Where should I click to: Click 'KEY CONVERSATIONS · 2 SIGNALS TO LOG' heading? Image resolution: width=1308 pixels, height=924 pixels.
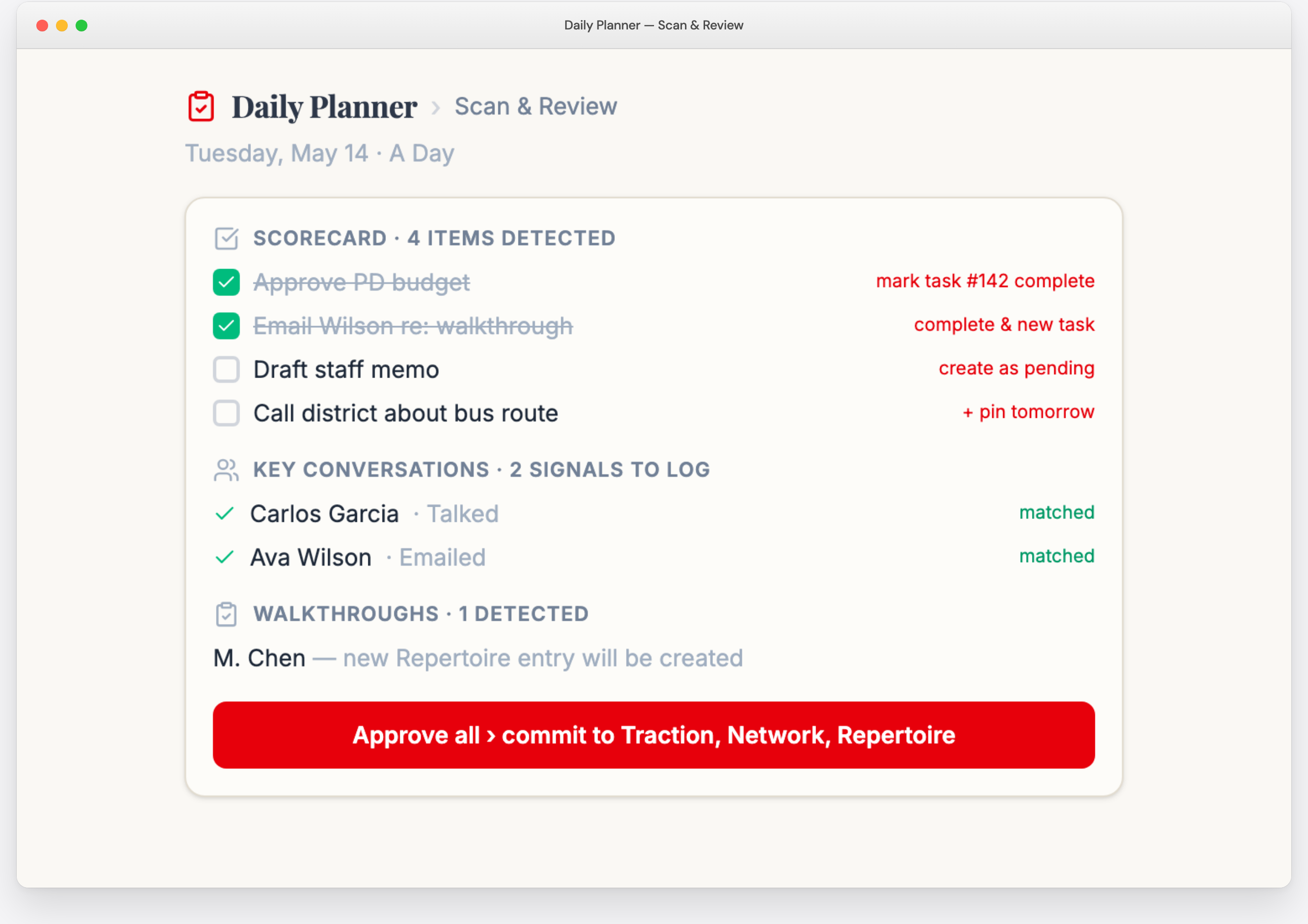click(482, 469)
